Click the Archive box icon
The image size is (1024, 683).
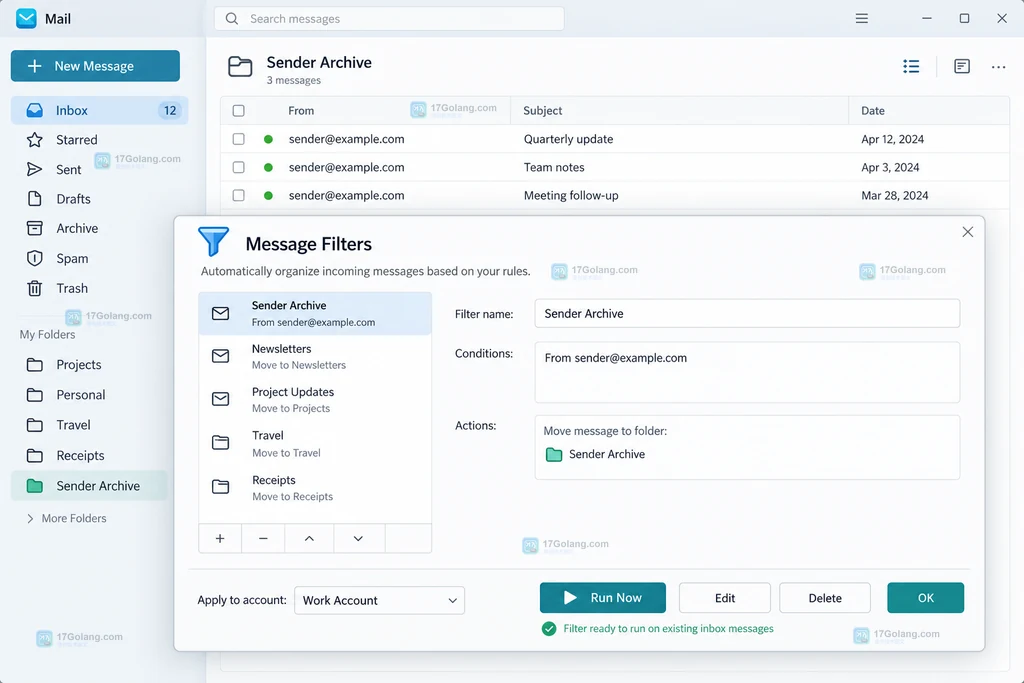tap(35, 228)
